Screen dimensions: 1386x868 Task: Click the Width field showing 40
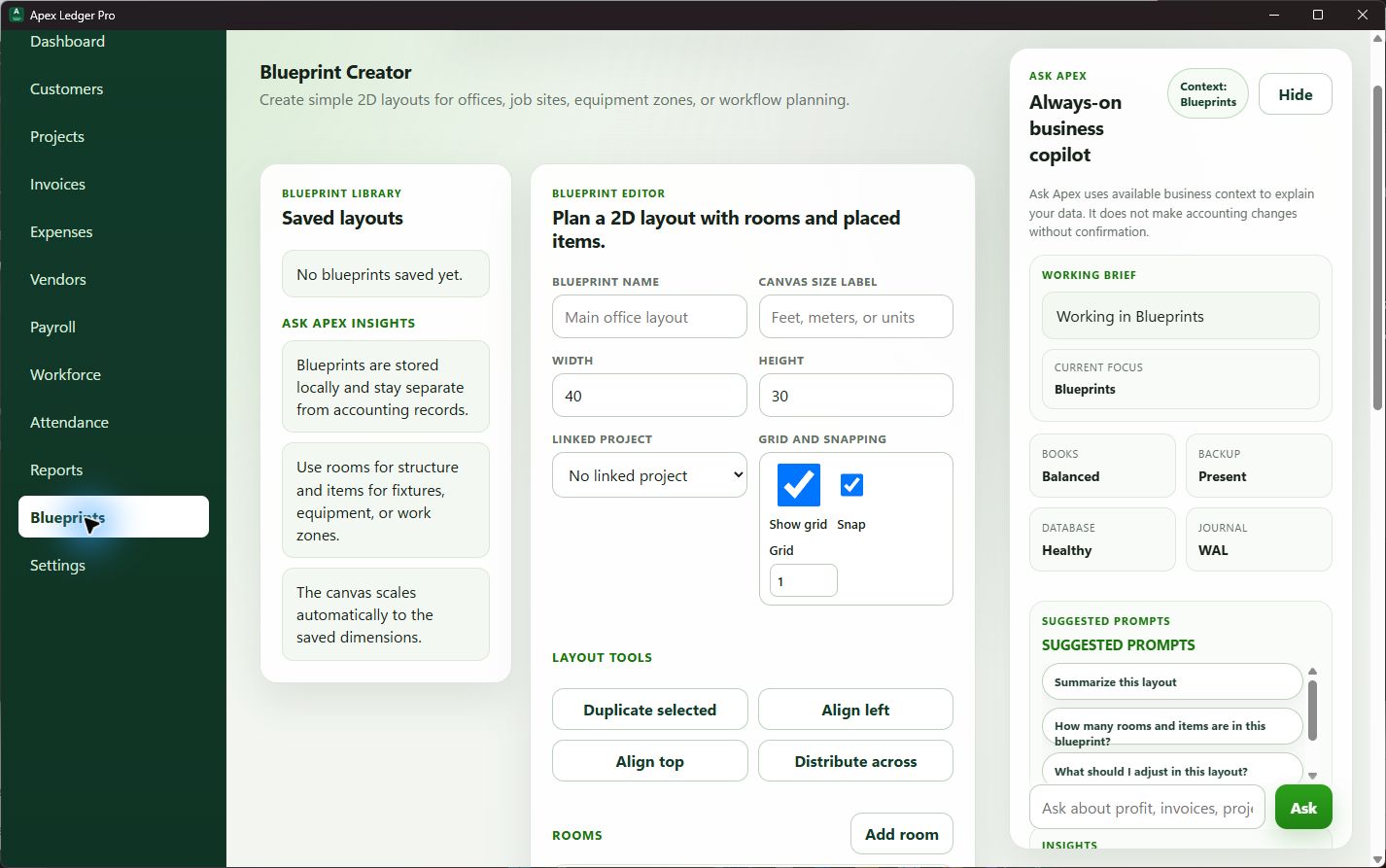click(649, 396)
